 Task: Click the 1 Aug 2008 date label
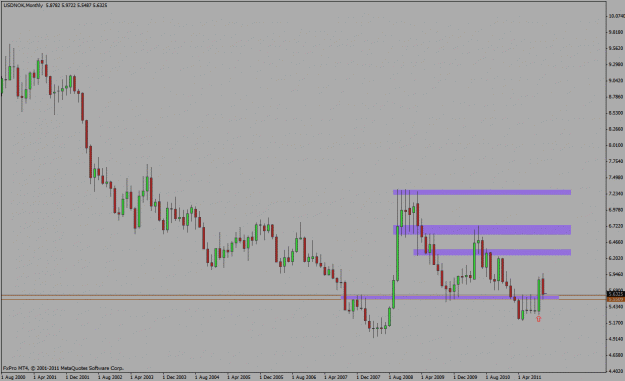[401, 377]
